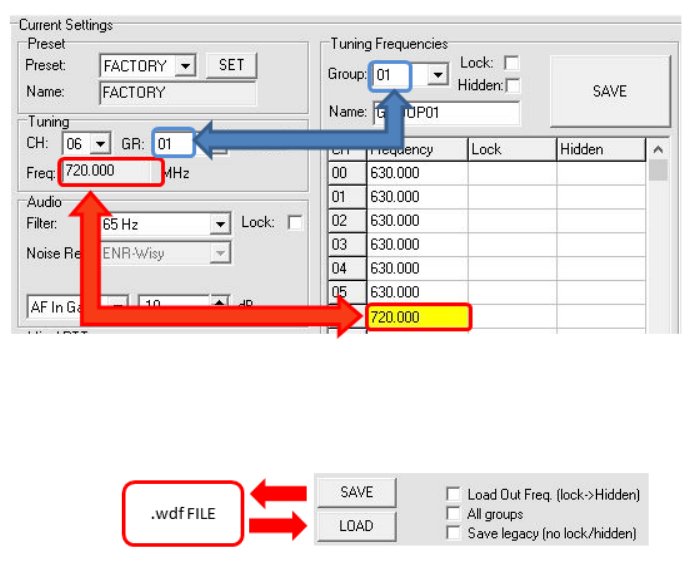Open the CH 06 channel dropdown

point(101,144)
